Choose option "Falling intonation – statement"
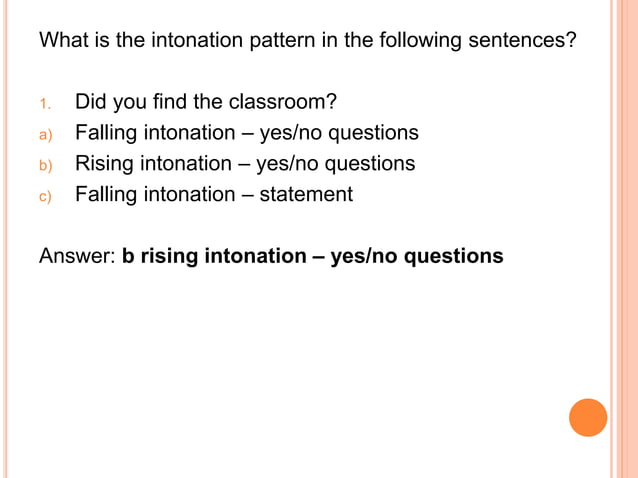The width and height of the screenshot is (638, 478). (x=214, y=194)
